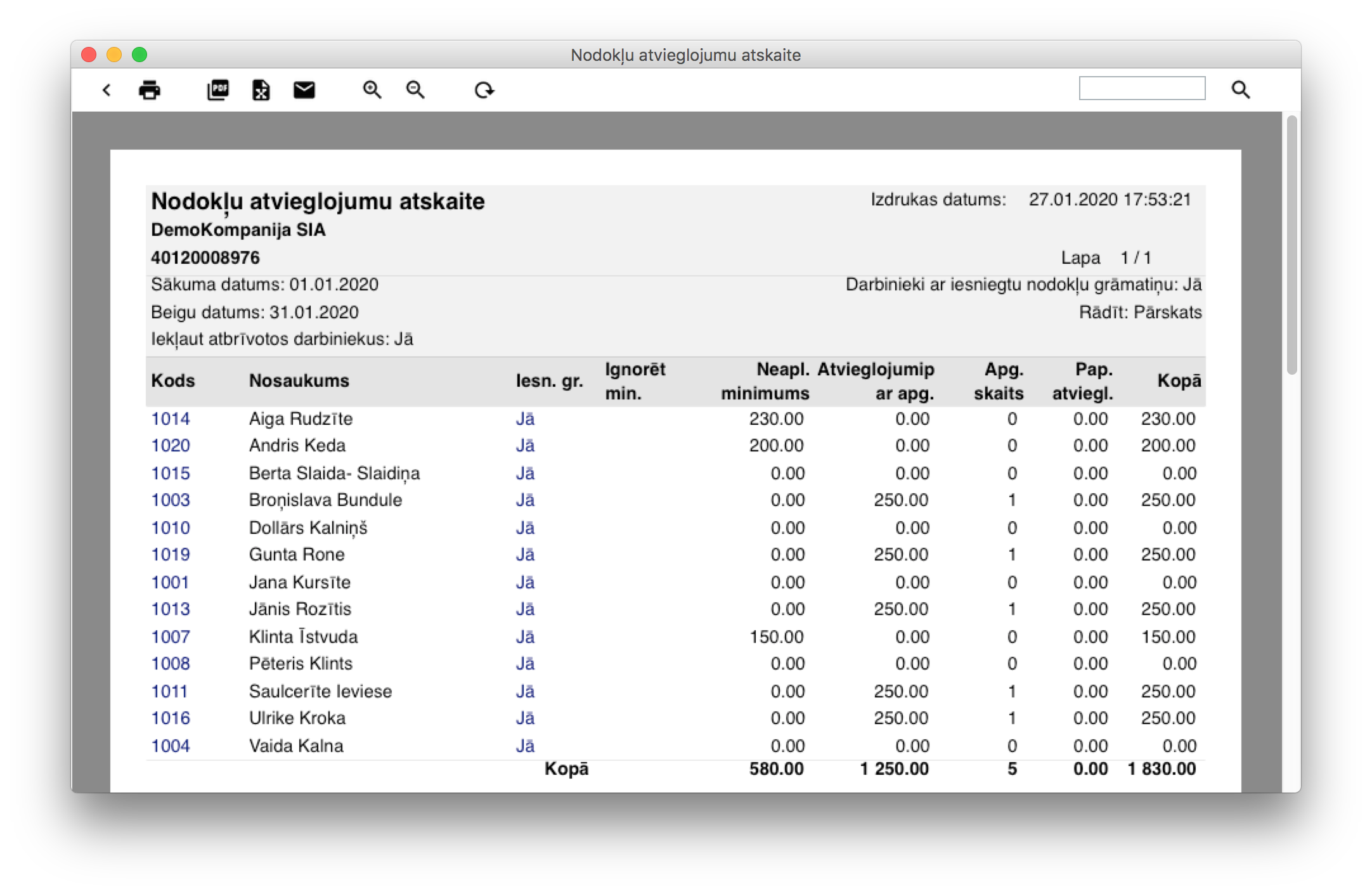Open employee code 1019 link
The image size is (1372, 894).
[170, 555]
